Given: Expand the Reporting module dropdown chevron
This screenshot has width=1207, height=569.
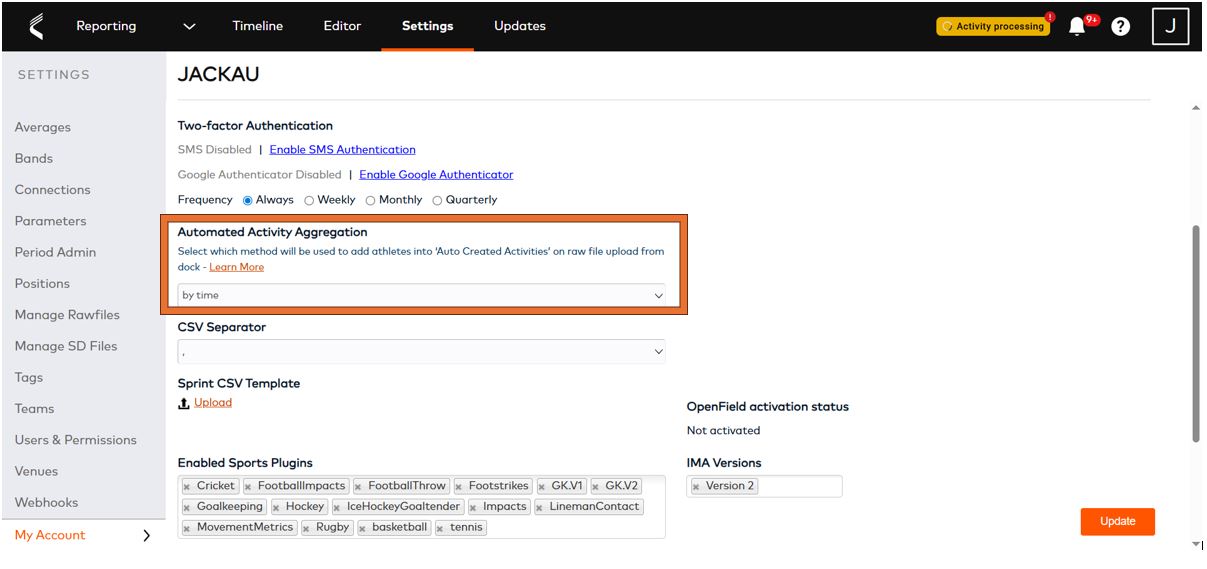Looking at the screenshot, I should (x=189, y=27).
